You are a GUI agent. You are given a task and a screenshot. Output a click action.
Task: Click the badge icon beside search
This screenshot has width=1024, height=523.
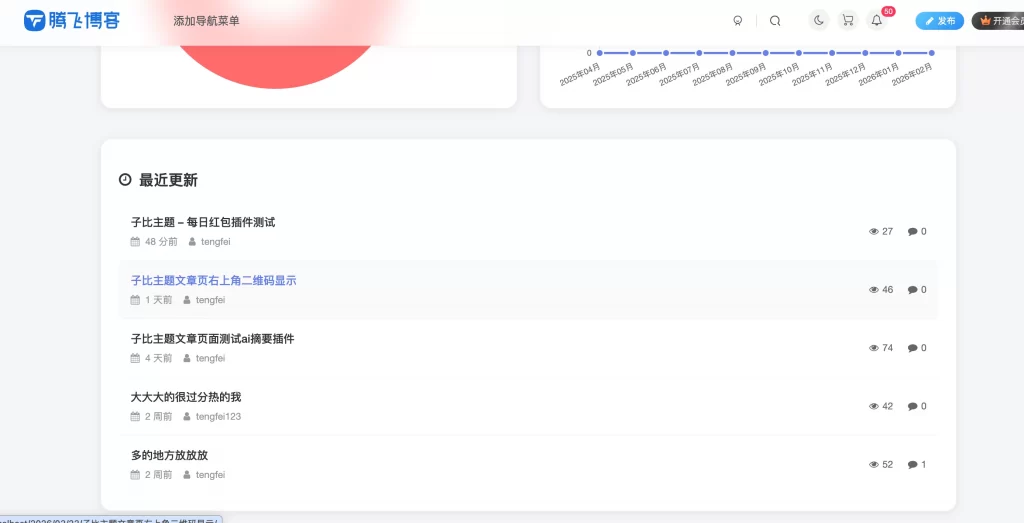[x=738, y=21]
